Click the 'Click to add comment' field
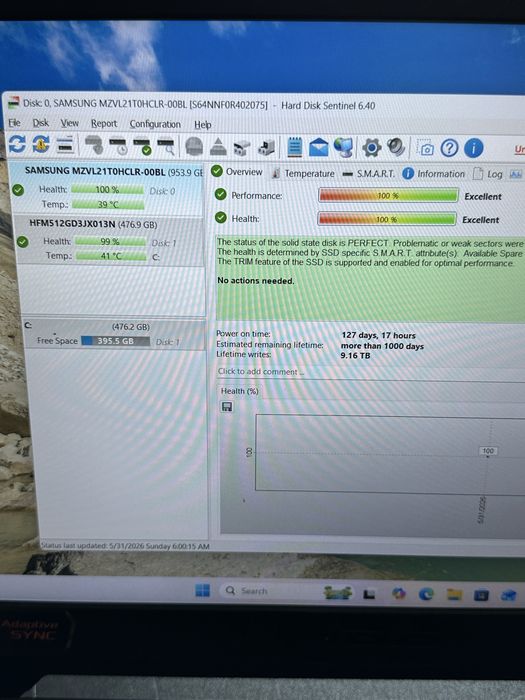 [371, 372]
